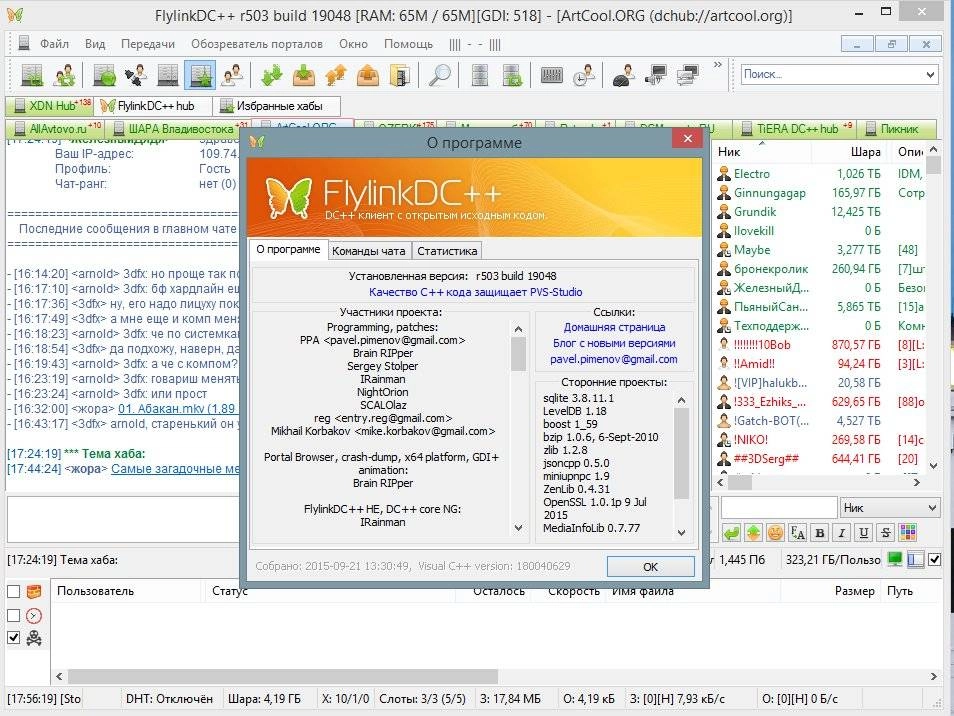
Task: Click the green monitor status icon
Action: [x=894, y=559]
